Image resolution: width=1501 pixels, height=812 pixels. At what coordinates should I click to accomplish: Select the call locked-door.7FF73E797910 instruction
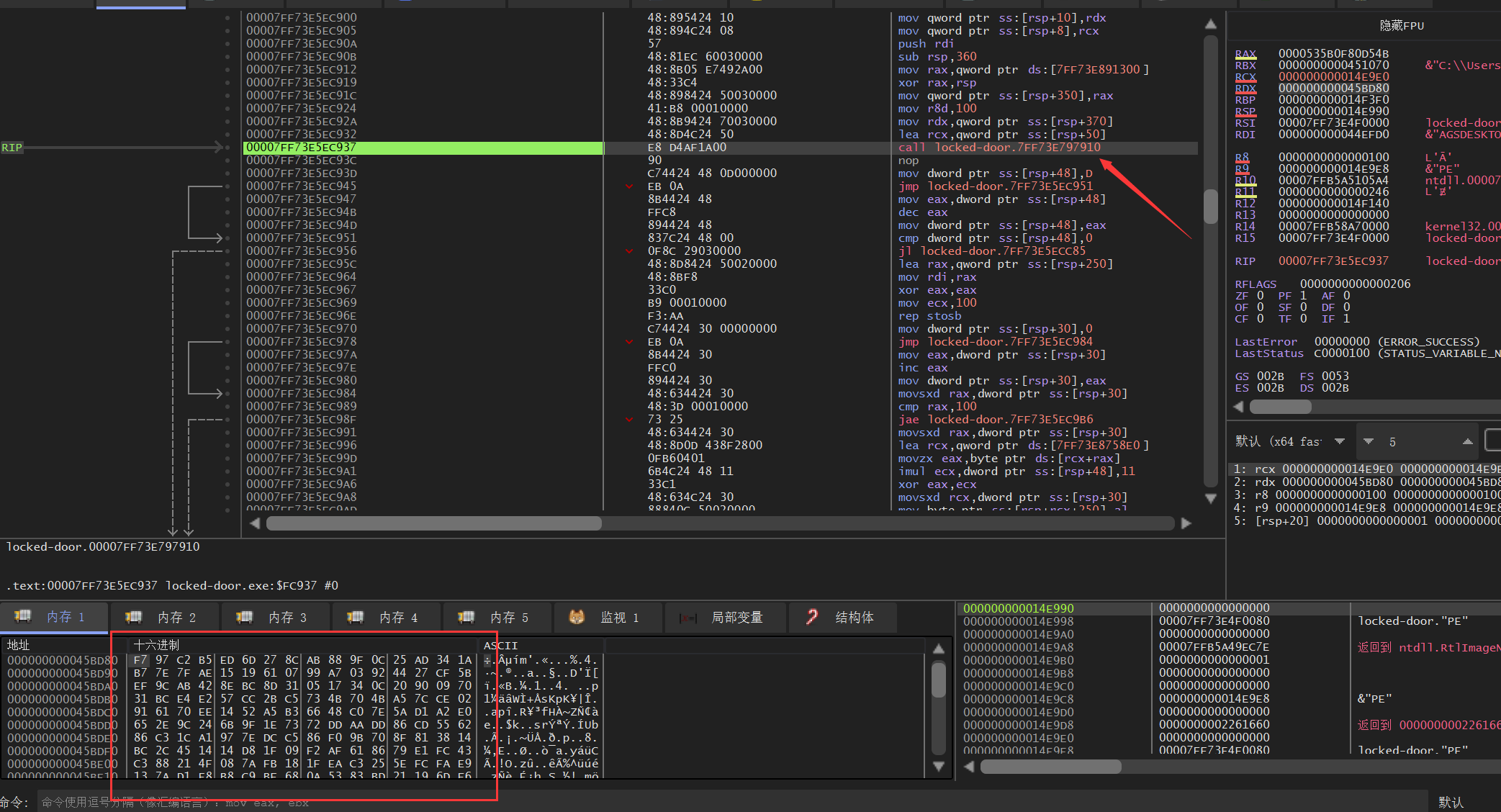pyautogui.click(x=999, y=148)
